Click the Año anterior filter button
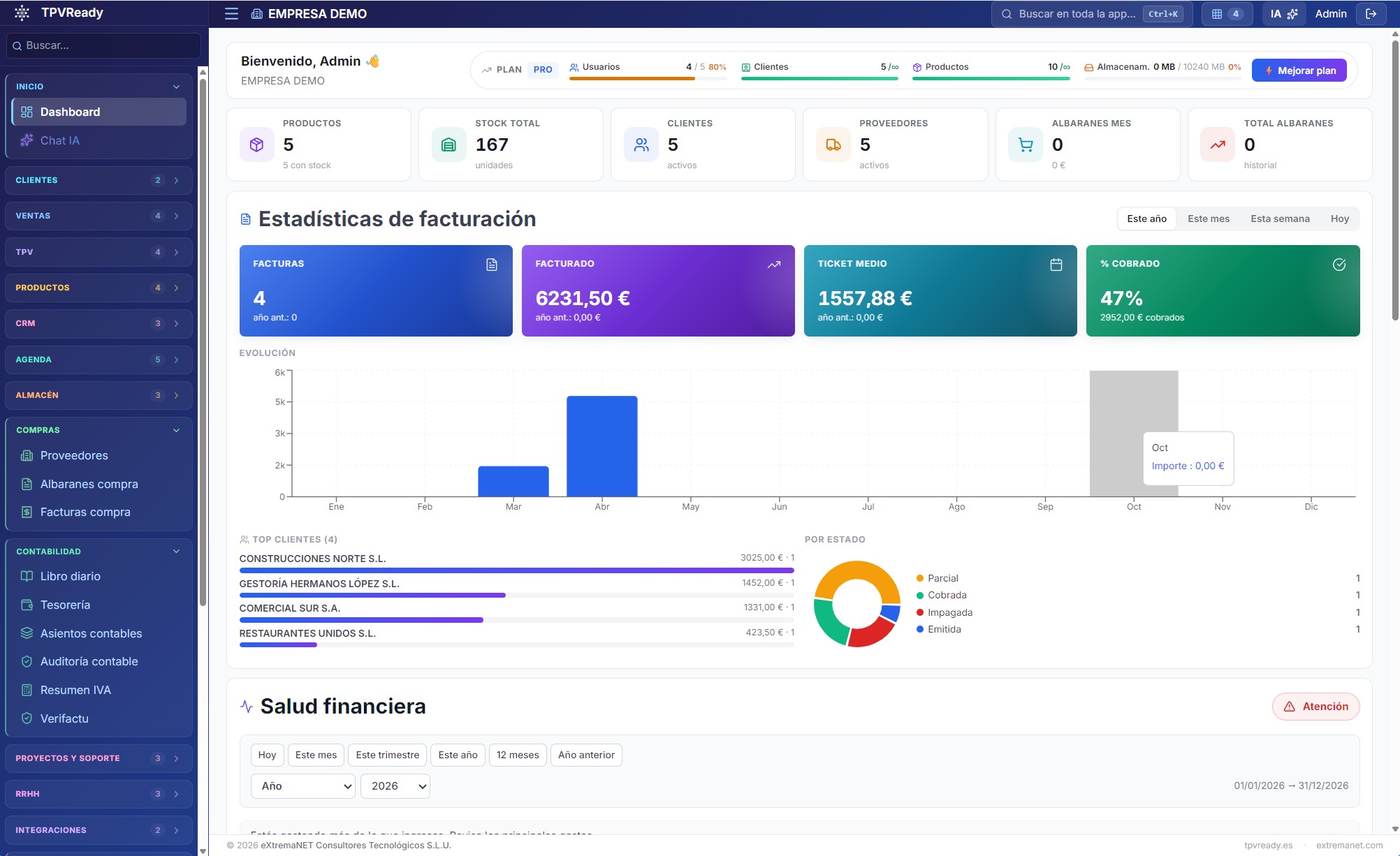Viewport: 1400px width, 856px height. [586, 755]
